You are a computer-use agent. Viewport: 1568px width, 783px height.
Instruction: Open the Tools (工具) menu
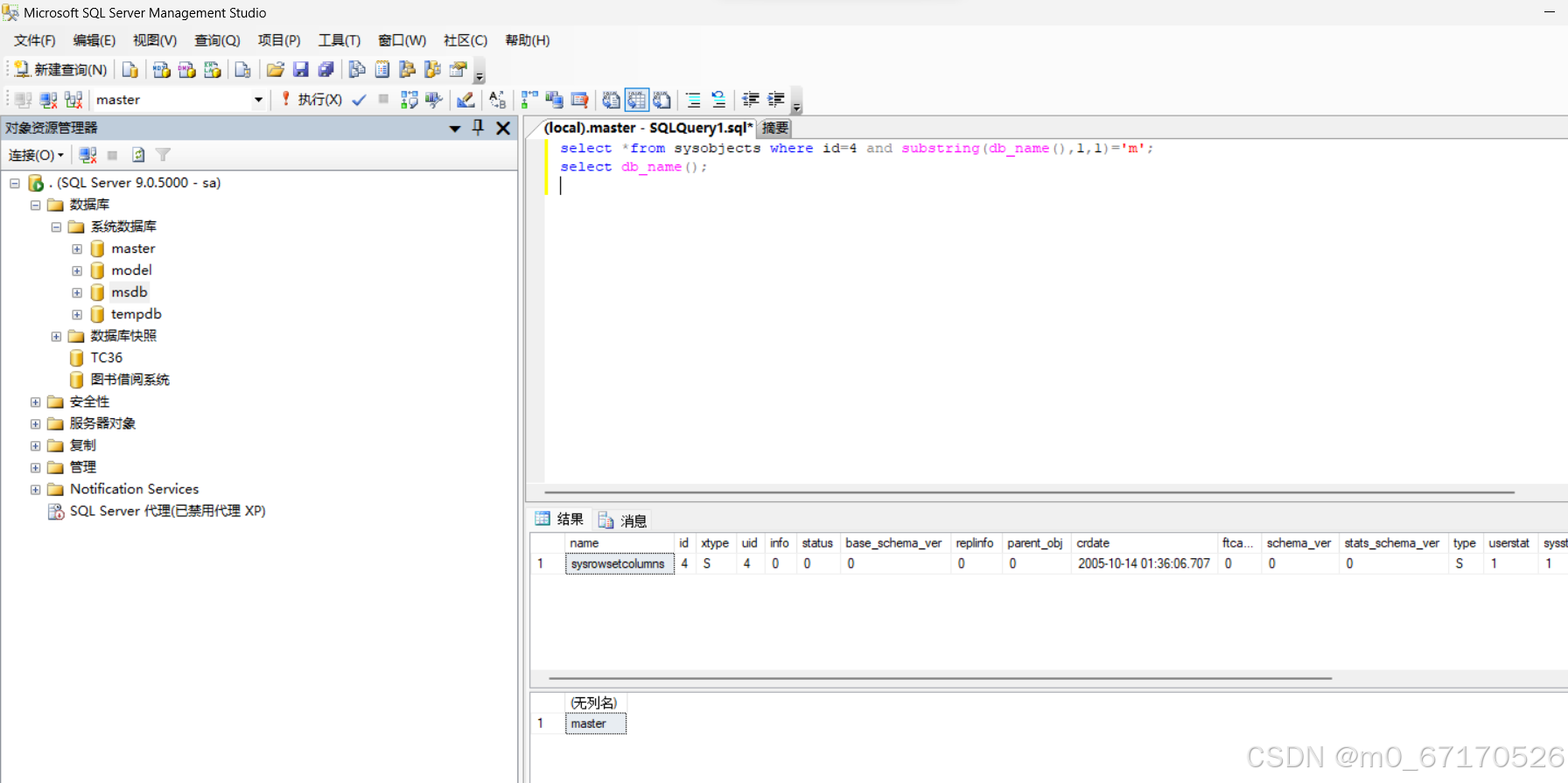pos(339,40)
